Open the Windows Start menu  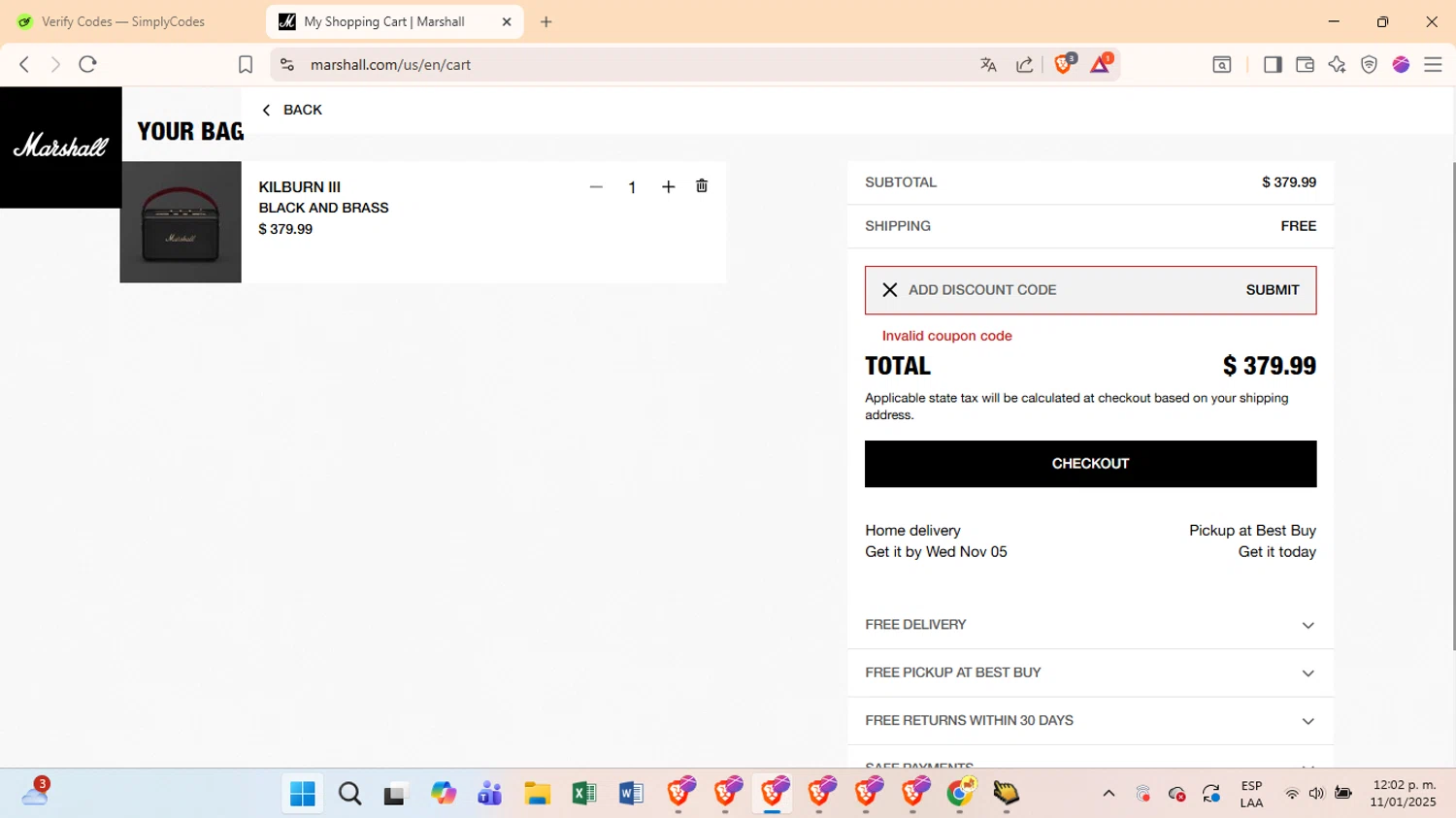tap(303, 794)
